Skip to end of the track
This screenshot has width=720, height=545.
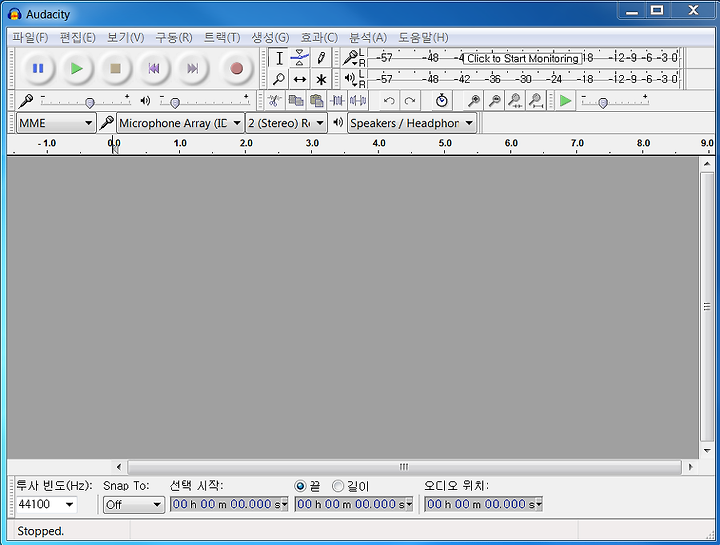point(192,68)
